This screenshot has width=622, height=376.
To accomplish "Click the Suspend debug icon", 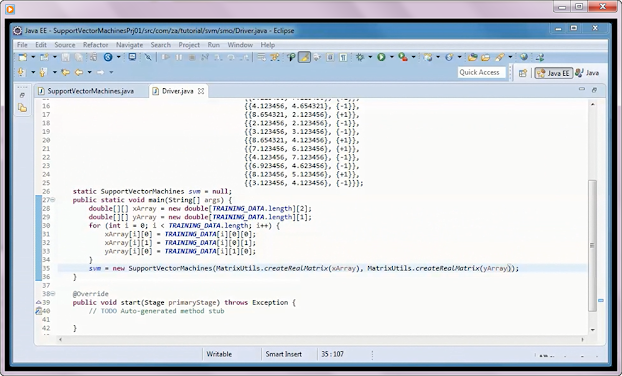I will click(179, 58).
